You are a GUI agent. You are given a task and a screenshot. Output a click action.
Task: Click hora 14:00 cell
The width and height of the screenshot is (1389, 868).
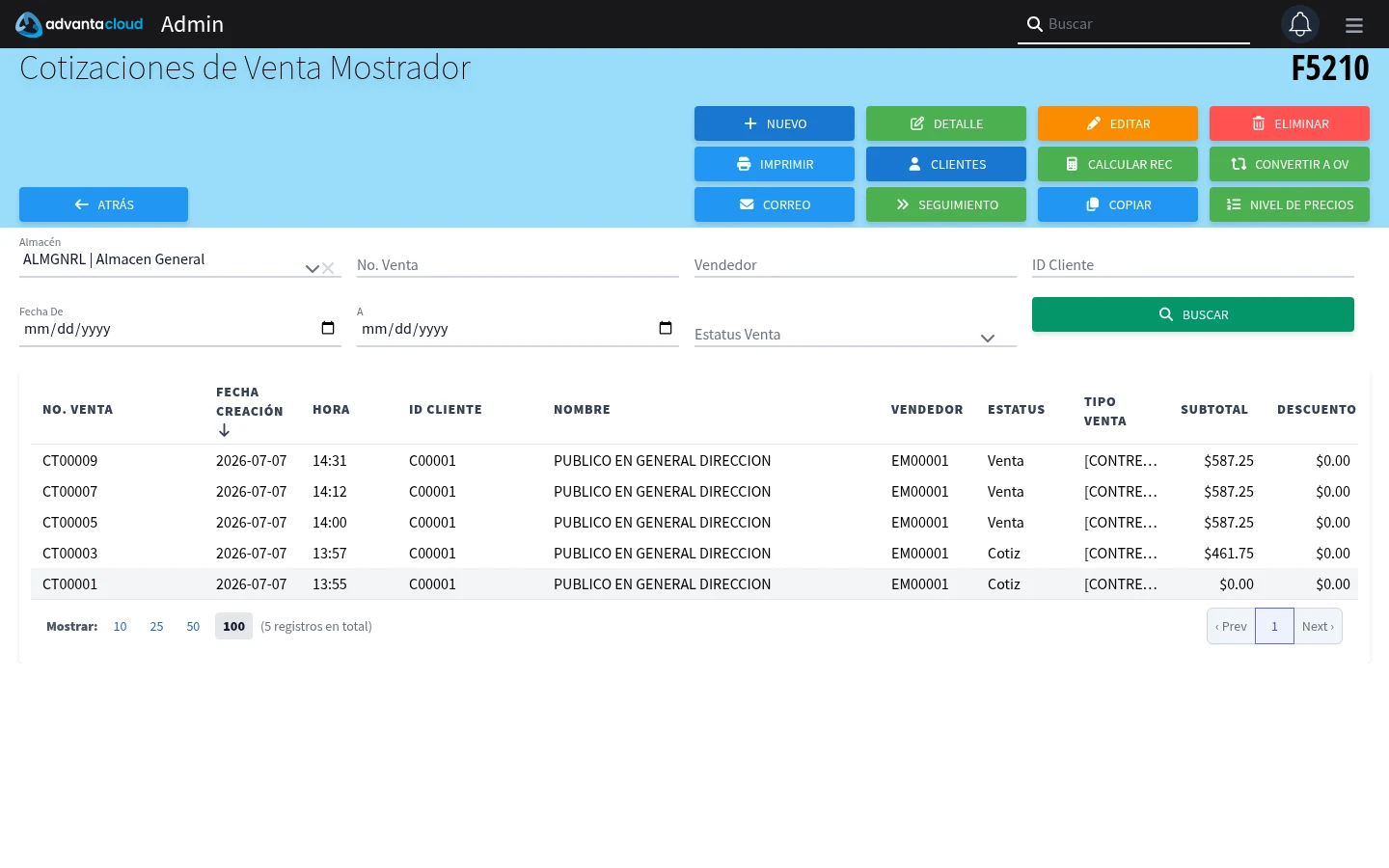point(329,523)
